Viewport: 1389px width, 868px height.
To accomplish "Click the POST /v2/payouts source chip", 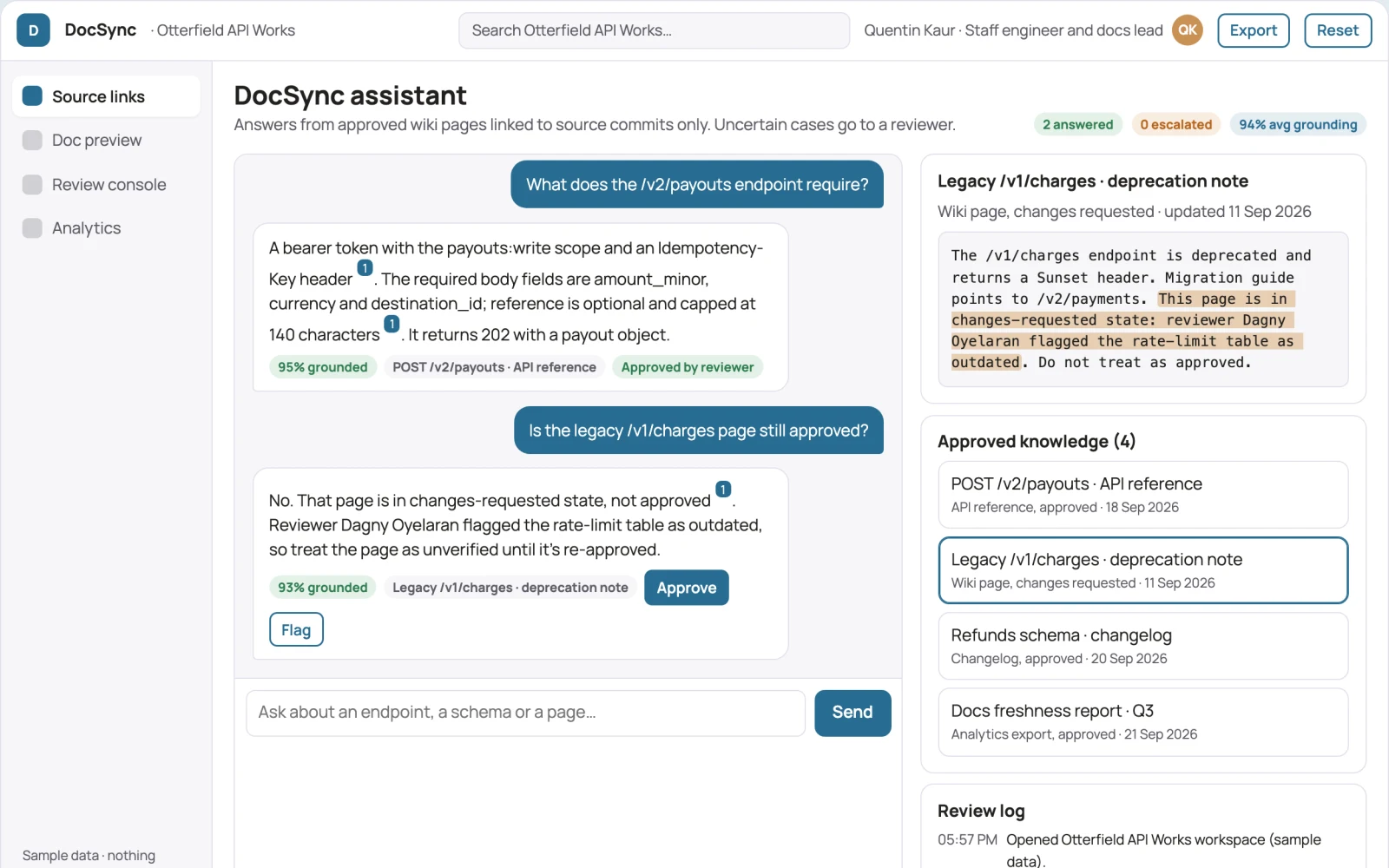I will (494, 367).
